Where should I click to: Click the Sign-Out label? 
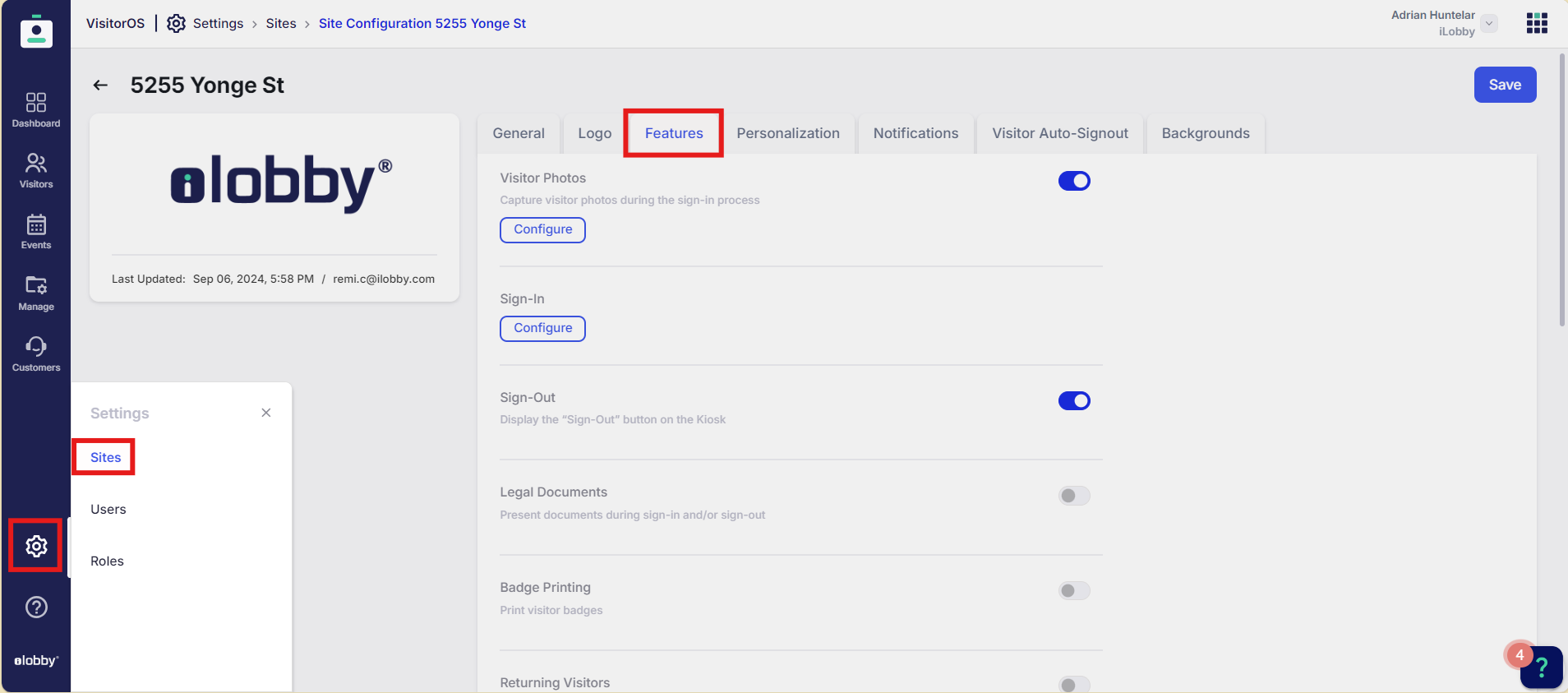coord(528,398)
